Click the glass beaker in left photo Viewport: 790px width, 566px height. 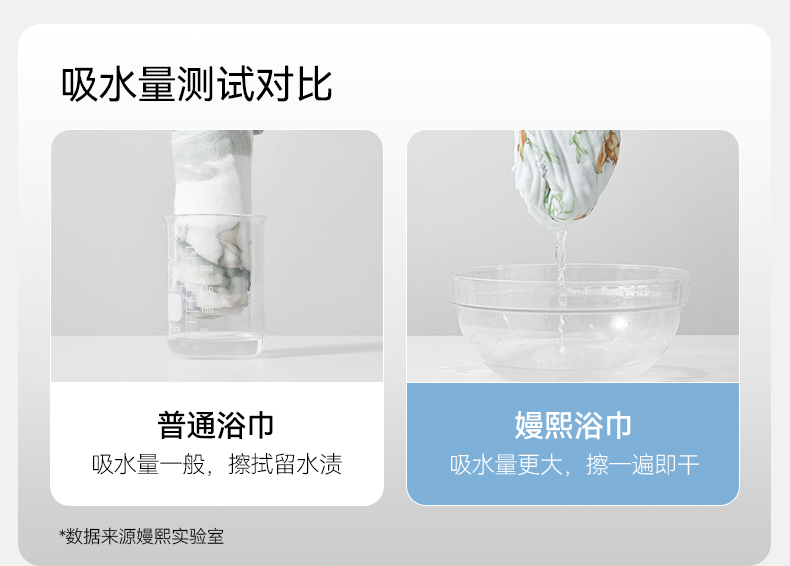[x=215, y=286]
